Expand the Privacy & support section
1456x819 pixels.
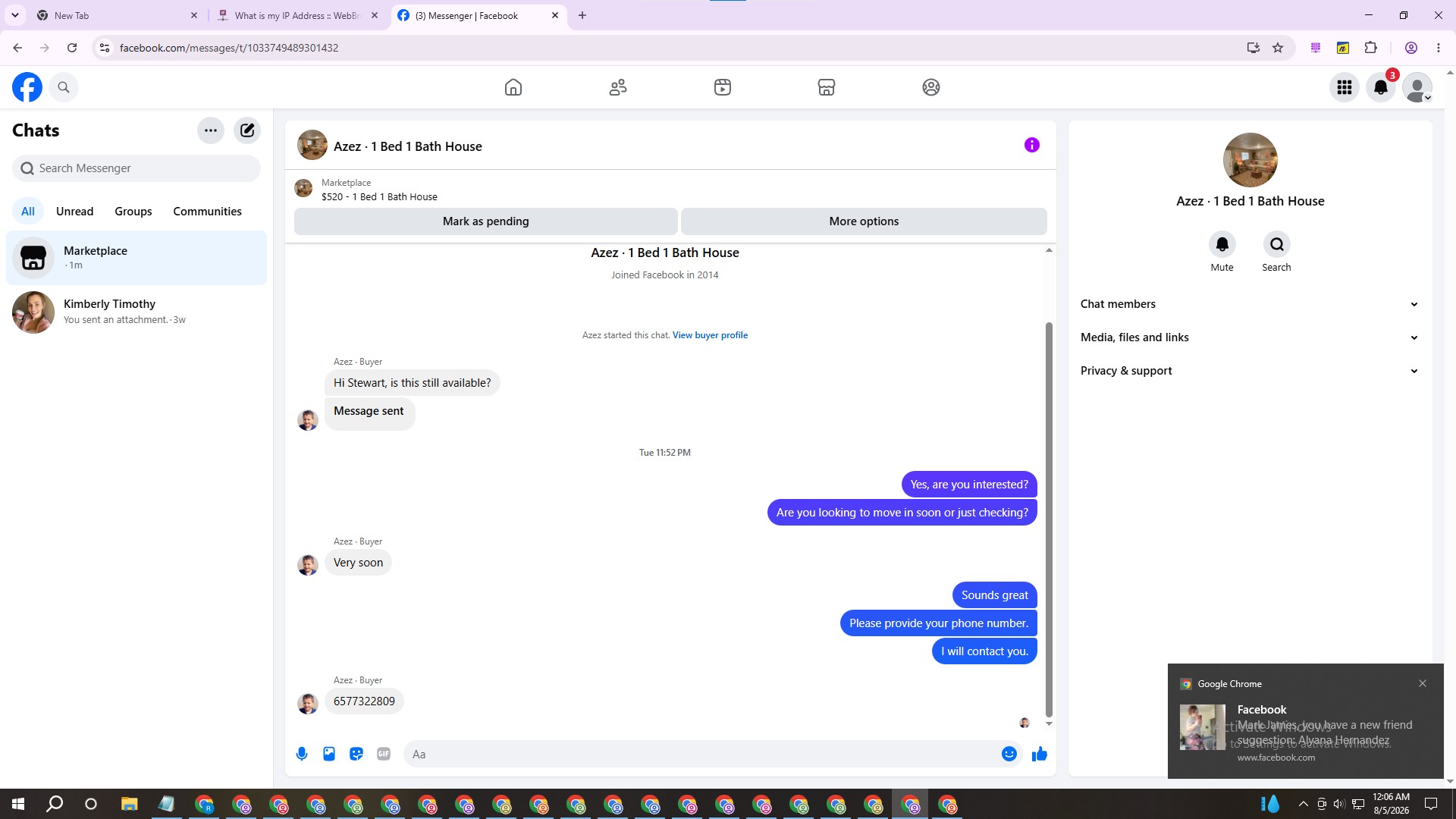click(x=1250, y=371)
